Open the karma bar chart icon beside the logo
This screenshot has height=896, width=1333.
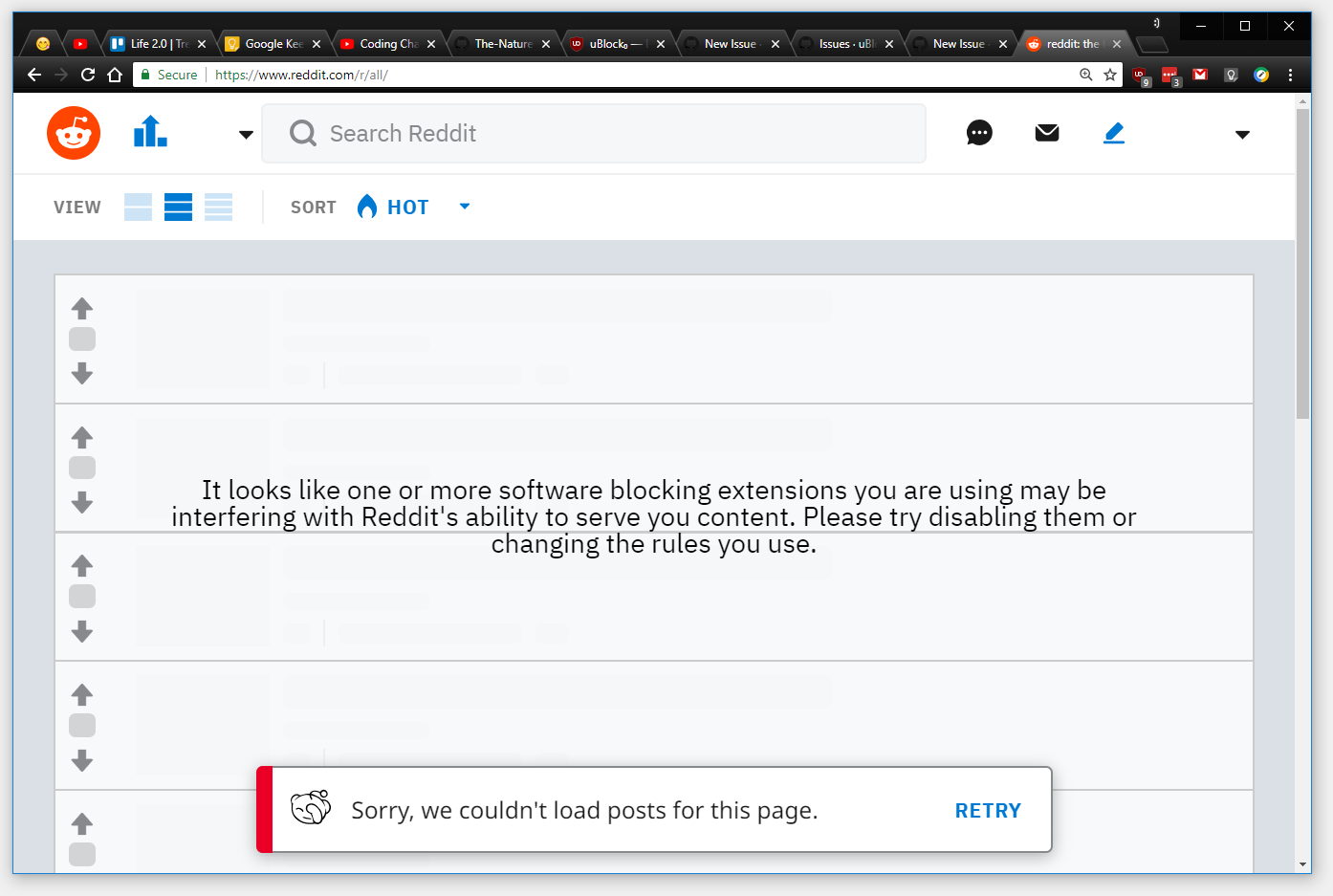pyautogui.click(x=149, y=133)
